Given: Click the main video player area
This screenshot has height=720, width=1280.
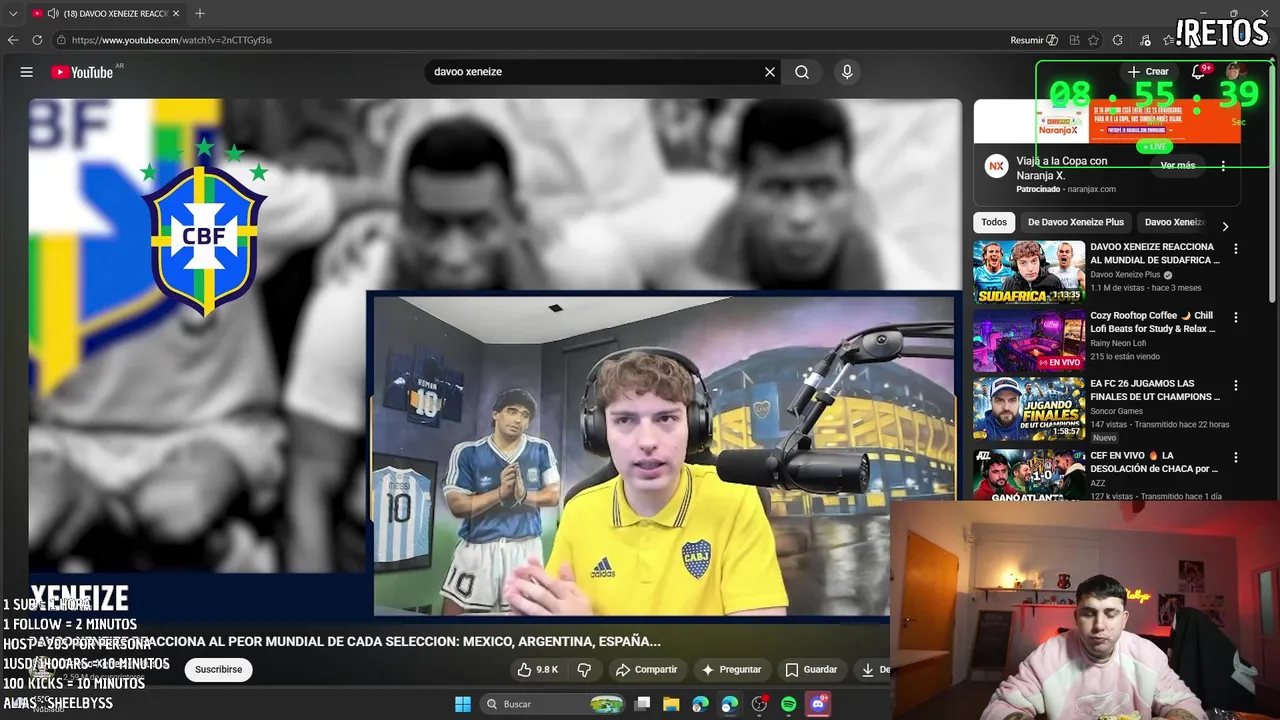Looking at the screenshot, I should click(x=495, y=362).
